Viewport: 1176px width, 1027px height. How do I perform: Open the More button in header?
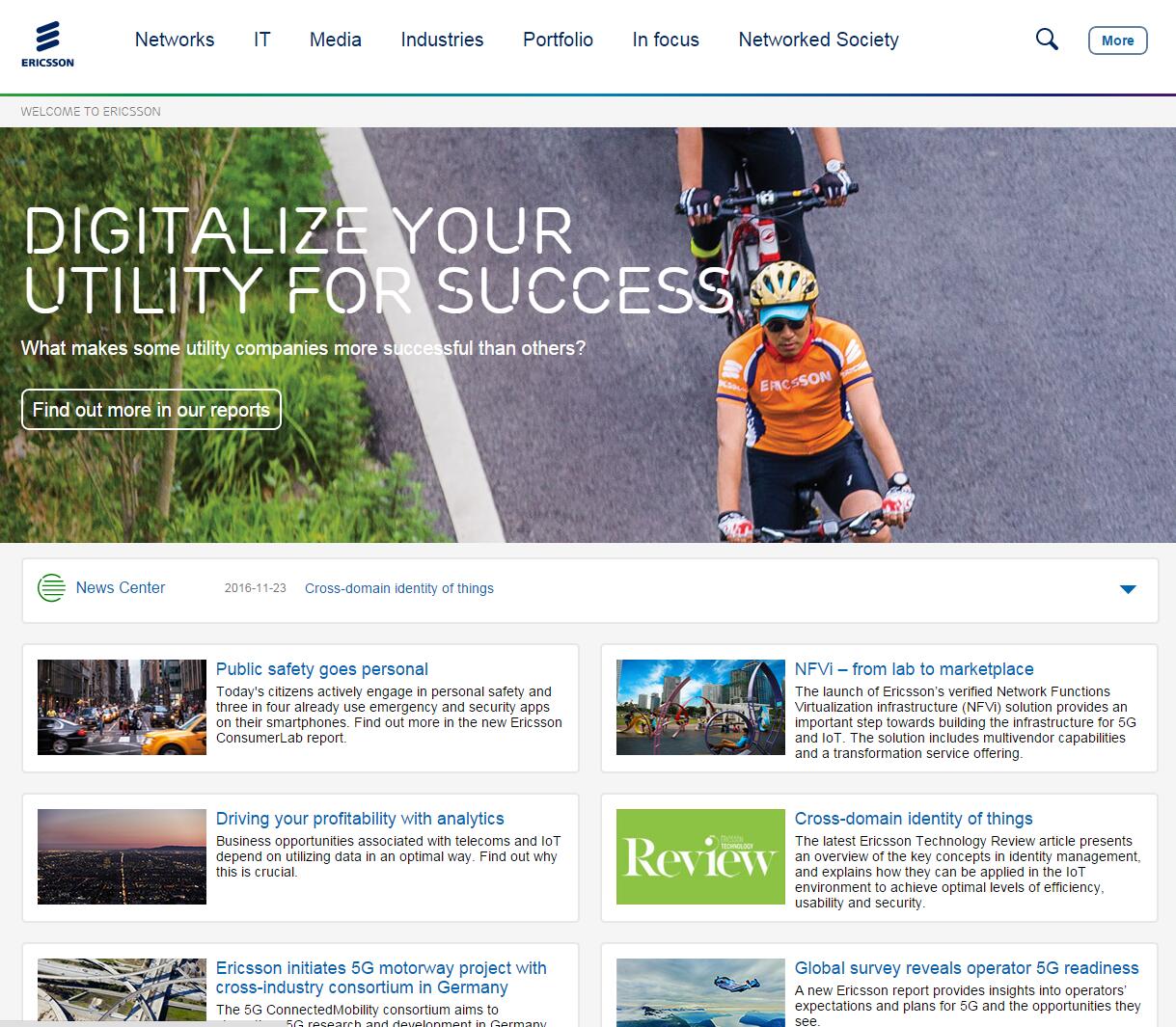(x=1117, y=41)
